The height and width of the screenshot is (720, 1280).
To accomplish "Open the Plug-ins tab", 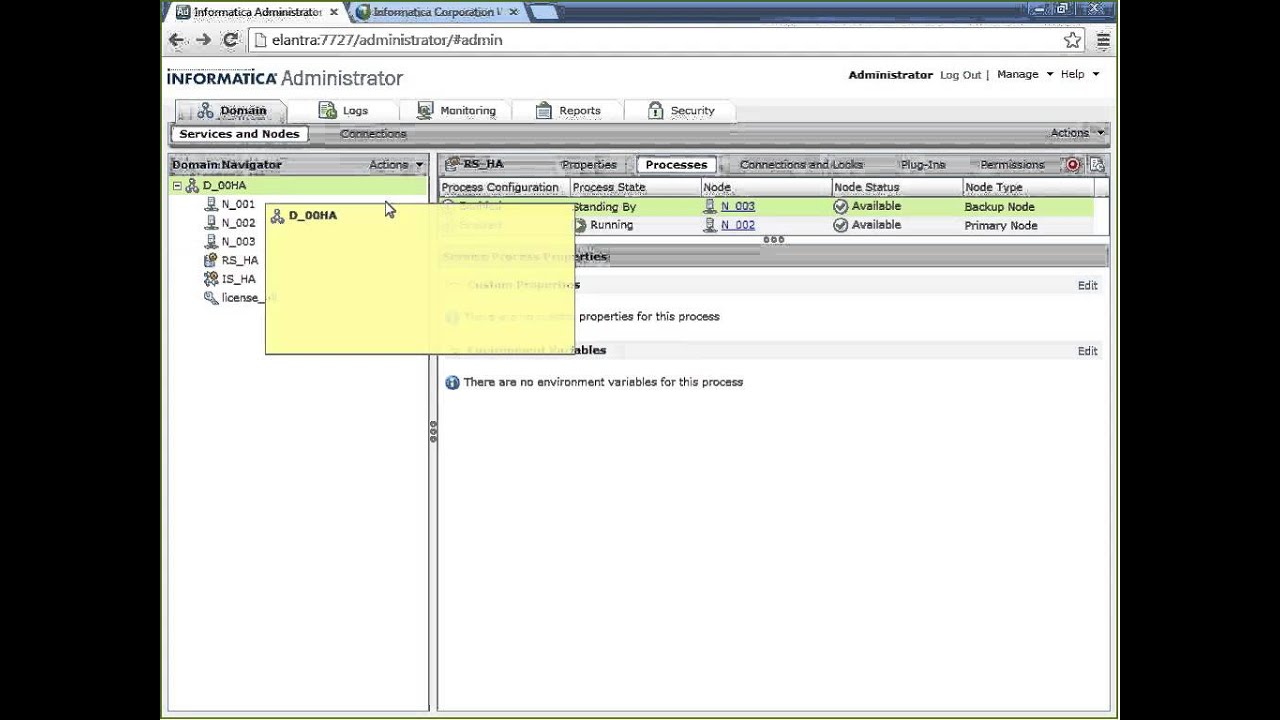I will click(922, 165).
